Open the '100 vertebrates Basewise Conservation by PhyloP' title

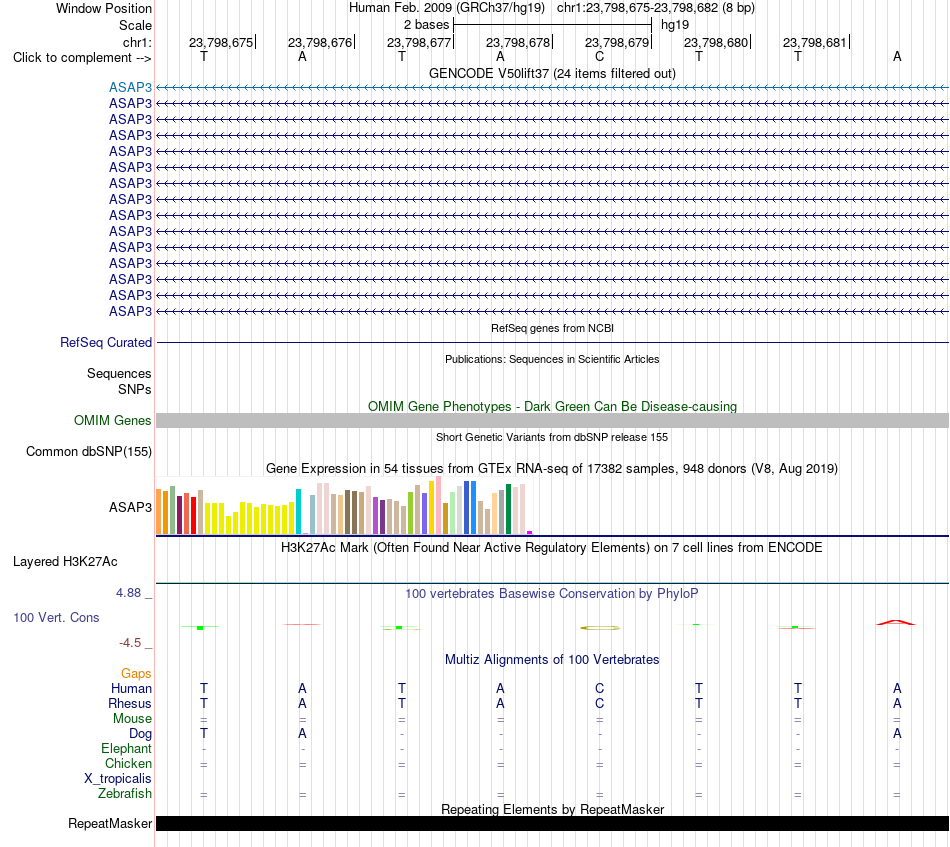[552, 594]
